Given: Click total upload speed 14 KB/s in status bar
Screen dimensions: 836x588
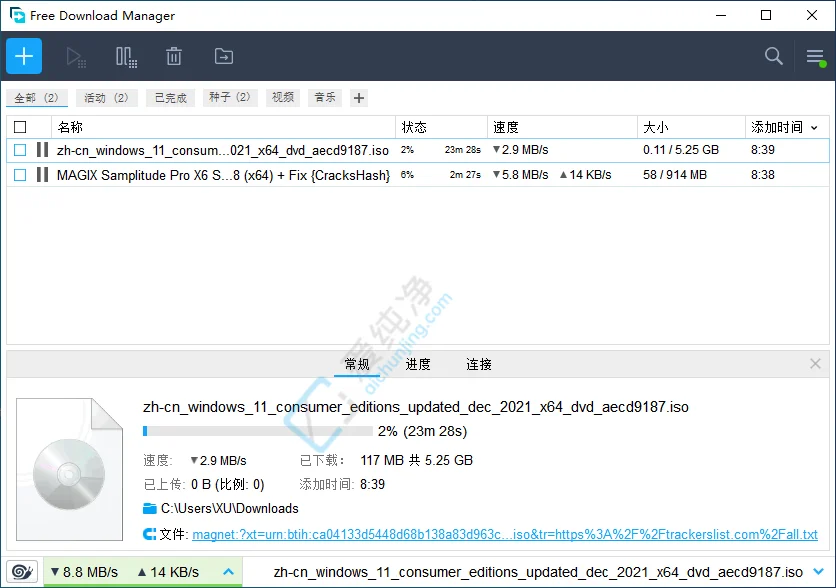Looking at the screenshot, I should 168,572.
